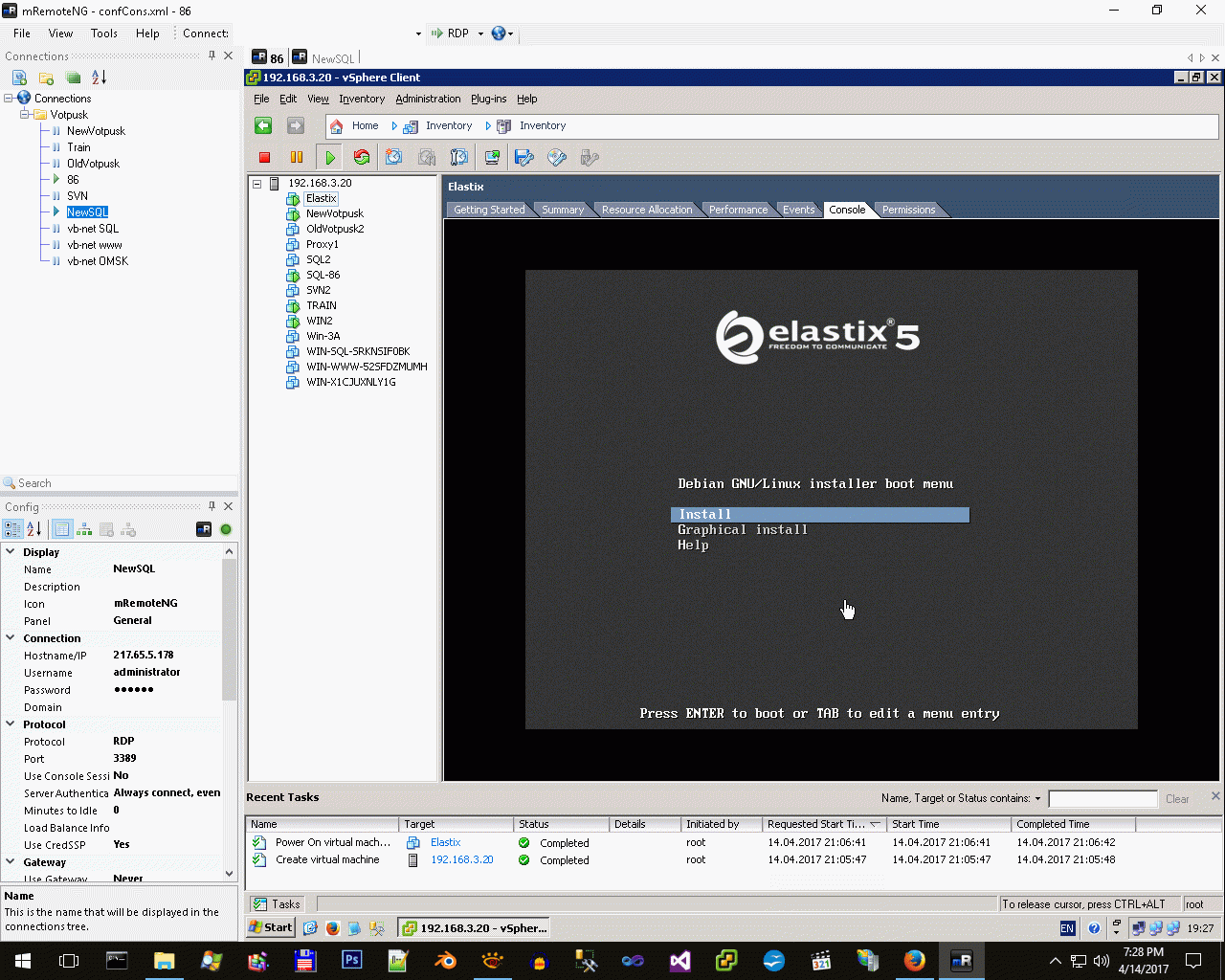Collapse the 192.168.3.20 host node
Viewport: 1225px width, 980px height.
tap(256, 183)
